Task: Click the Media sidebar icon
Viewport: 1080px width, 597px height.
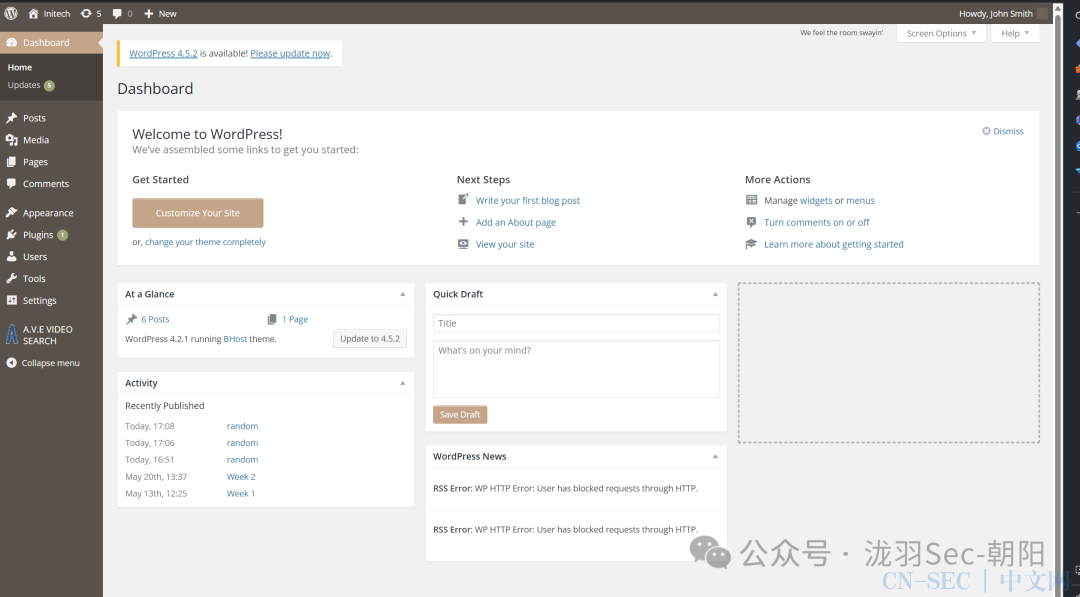Action: (x=12, y=140)
